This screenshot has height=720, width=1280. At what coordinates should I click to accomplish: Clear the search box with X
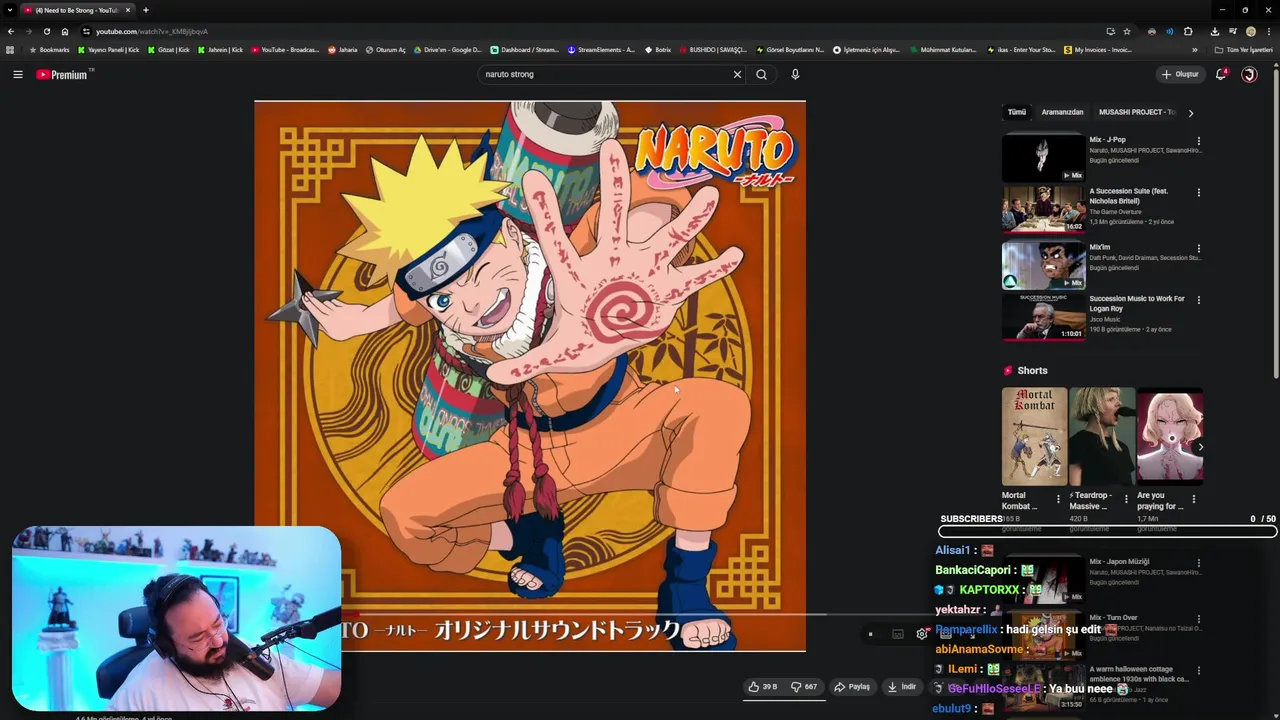[x=737, y=74]
